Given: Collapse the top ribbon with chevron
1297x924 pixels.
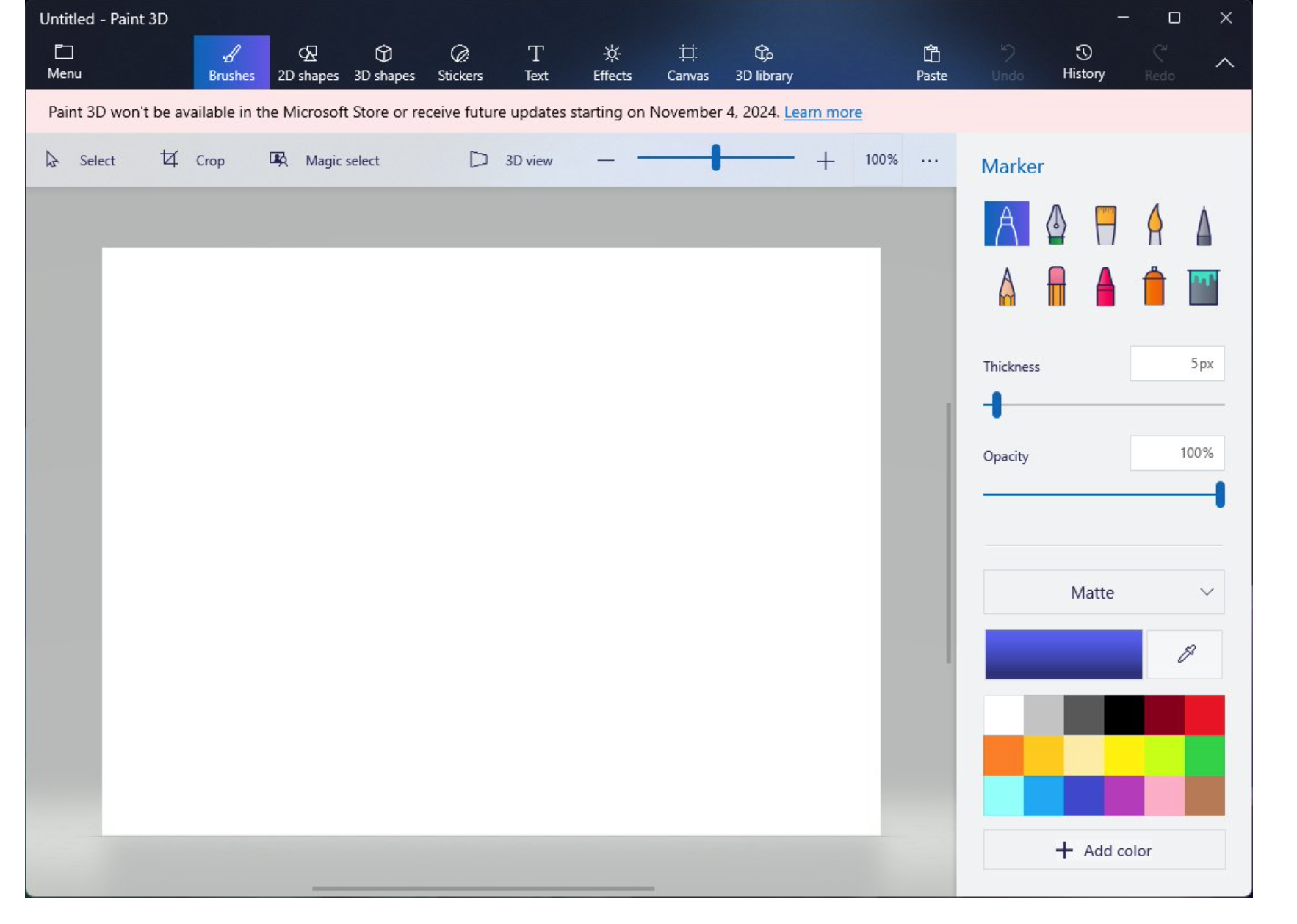Looking at the screenshot, I should (x=1224, y=62).
